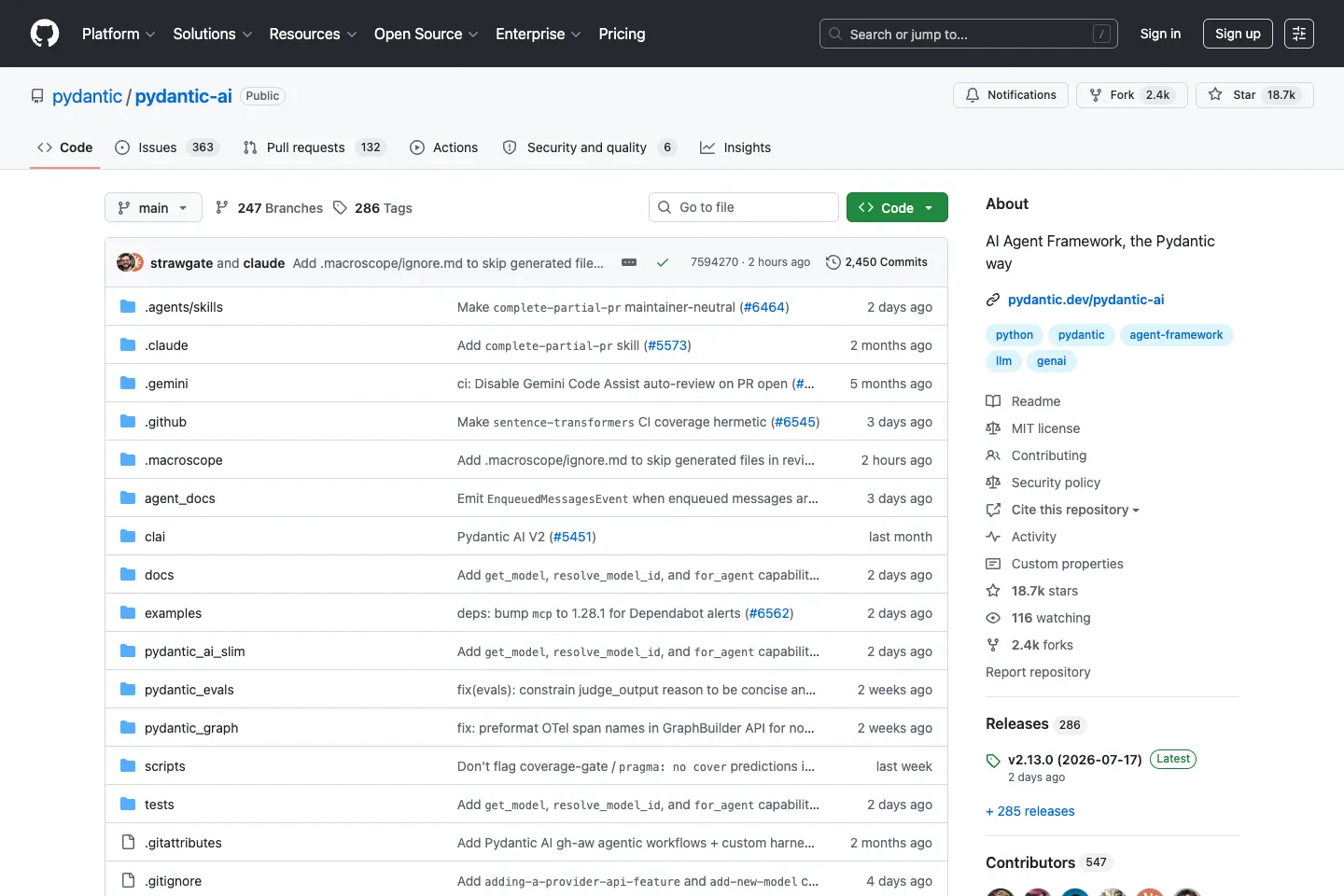Click the search magnifier icon in Go to file
This screenshot has width=1344, height=896.
(665, 207)
